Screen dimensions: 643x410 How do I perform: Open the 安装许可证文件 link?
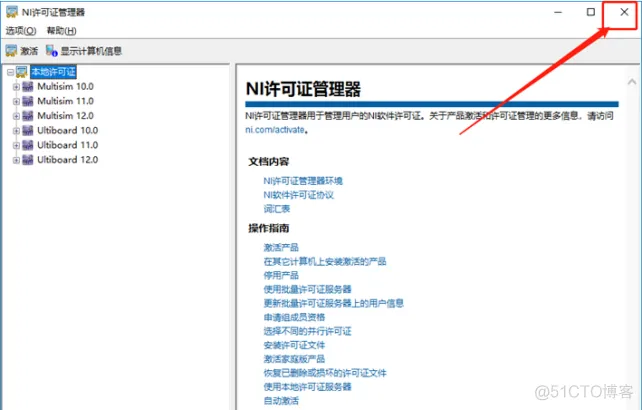tap(294, 345)
